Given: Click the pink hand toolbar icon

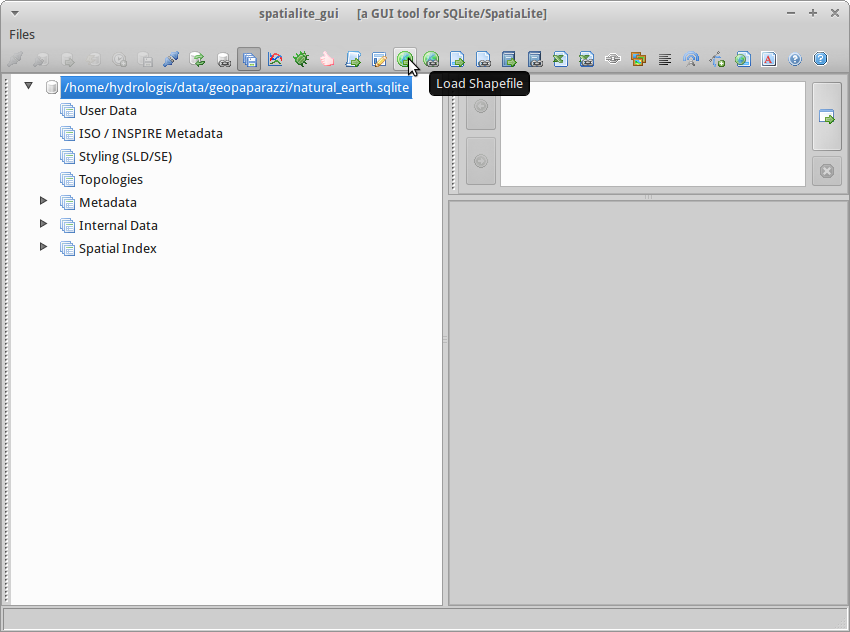Looking at the screenshot, I should point(327,59).
